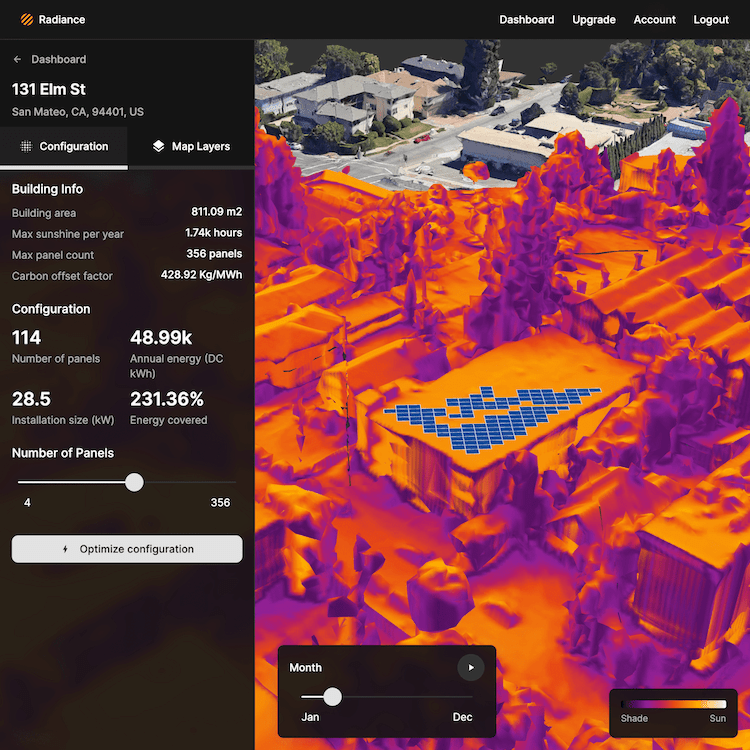Switch to the Configuration tab
This screenshot has width=750, height=750.
point(64,146)
